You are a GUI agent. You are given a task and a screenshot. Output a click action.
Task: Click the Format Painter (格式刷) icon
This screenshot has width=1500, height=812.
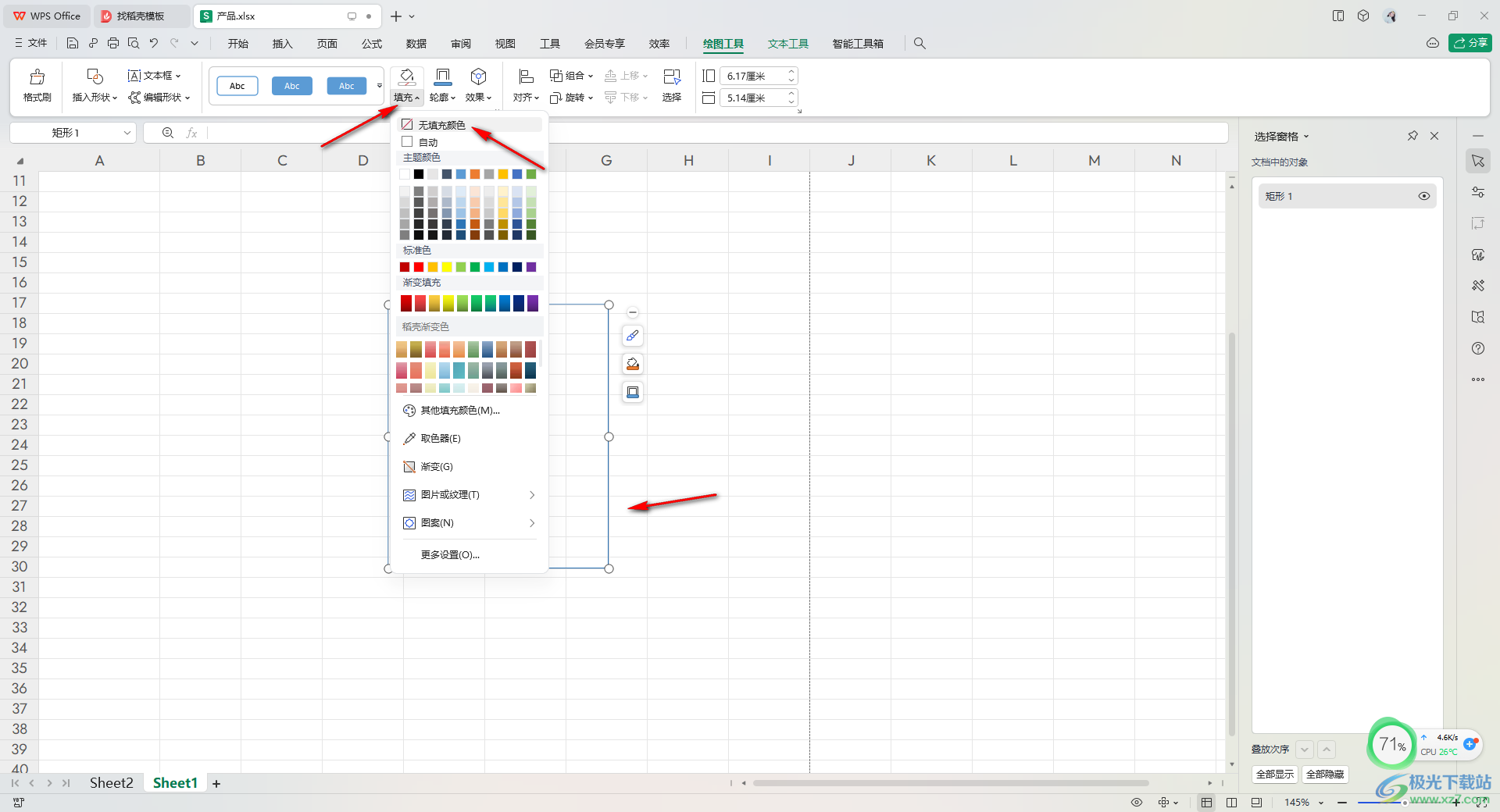tap(37, 77)
